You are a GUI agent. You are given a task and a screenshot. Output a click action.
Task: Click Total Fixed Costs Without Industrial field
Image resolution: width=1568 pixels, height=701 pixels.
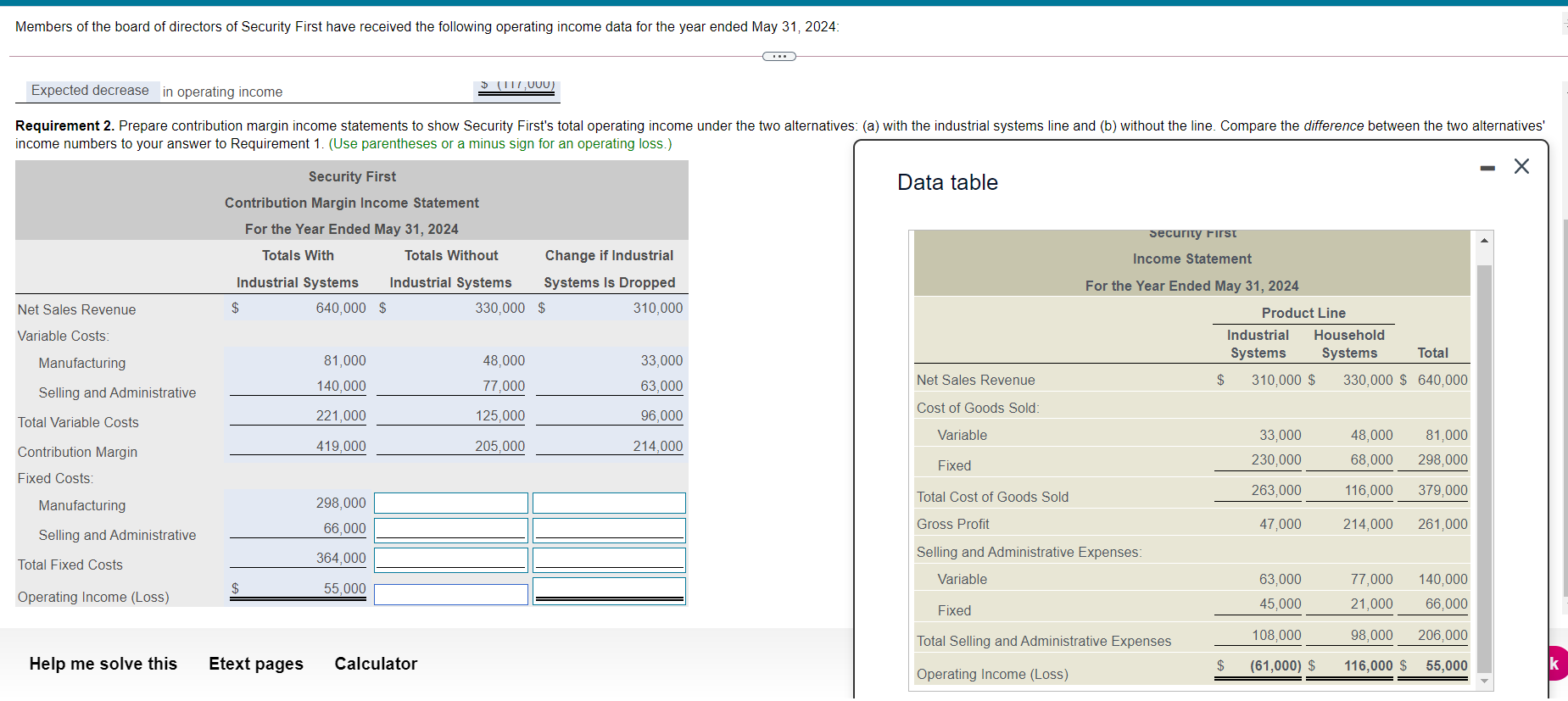point(451,559)
